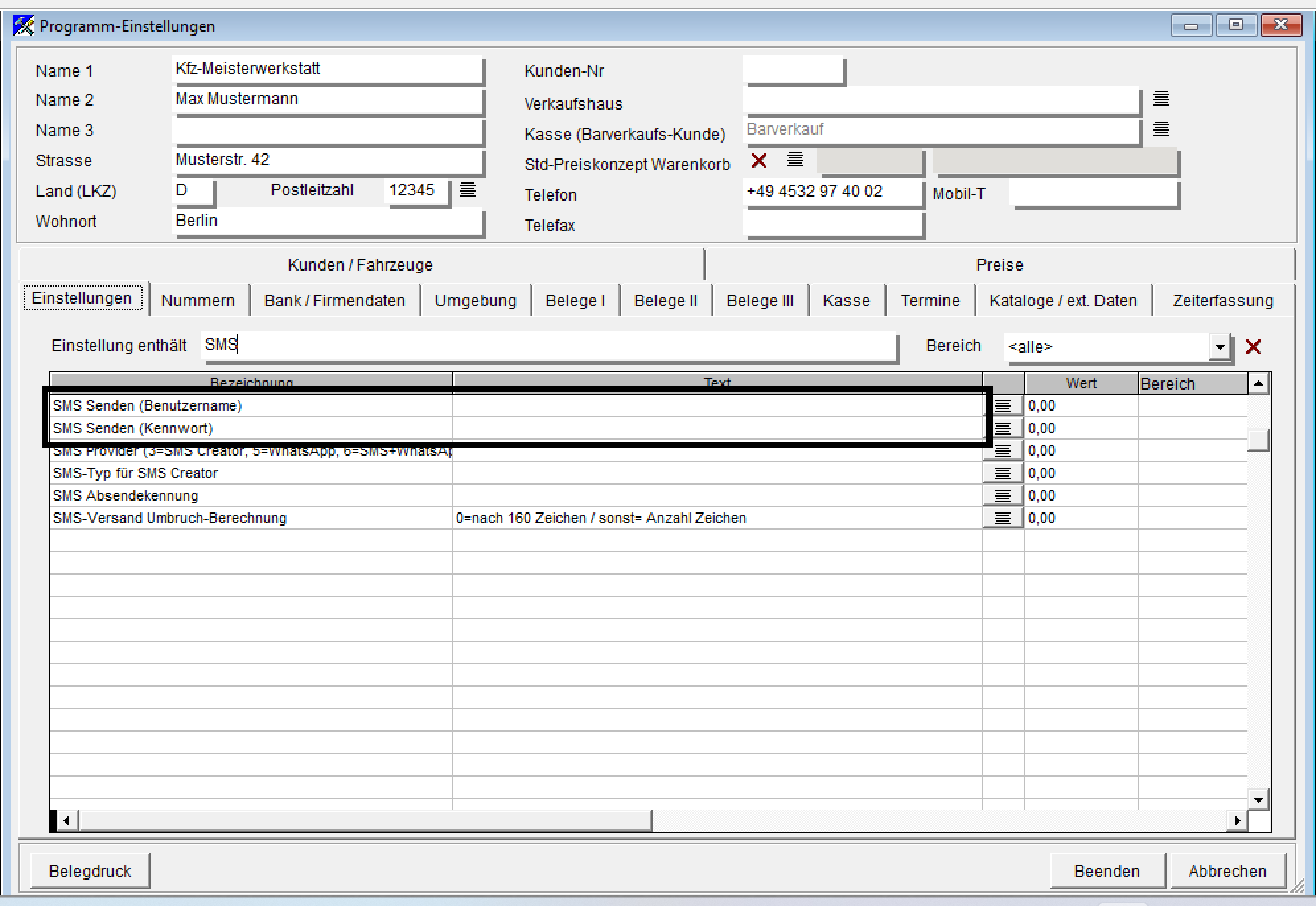
Task: Open the Kasse tab
Action: (847, 301)
